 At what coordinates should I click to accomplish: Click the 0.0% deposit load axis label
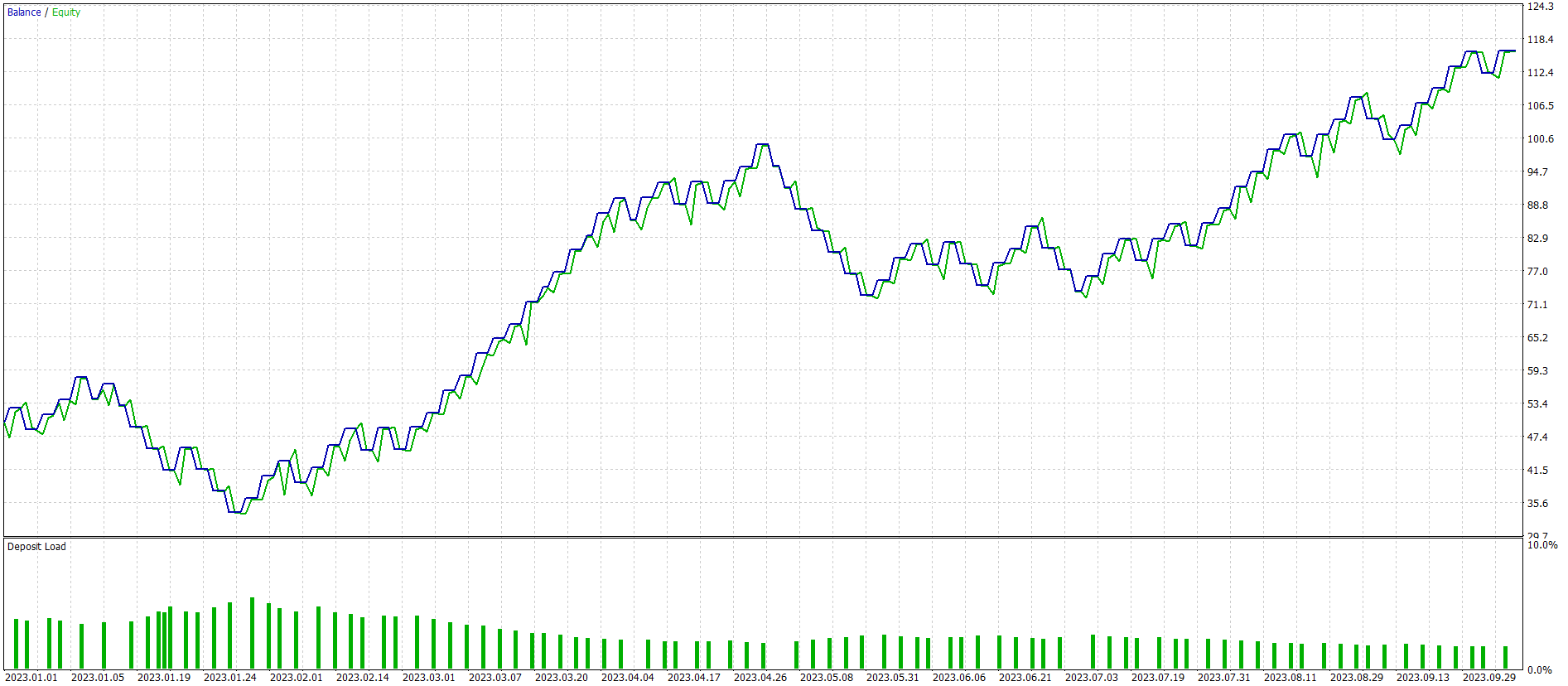click(1540, 670)
